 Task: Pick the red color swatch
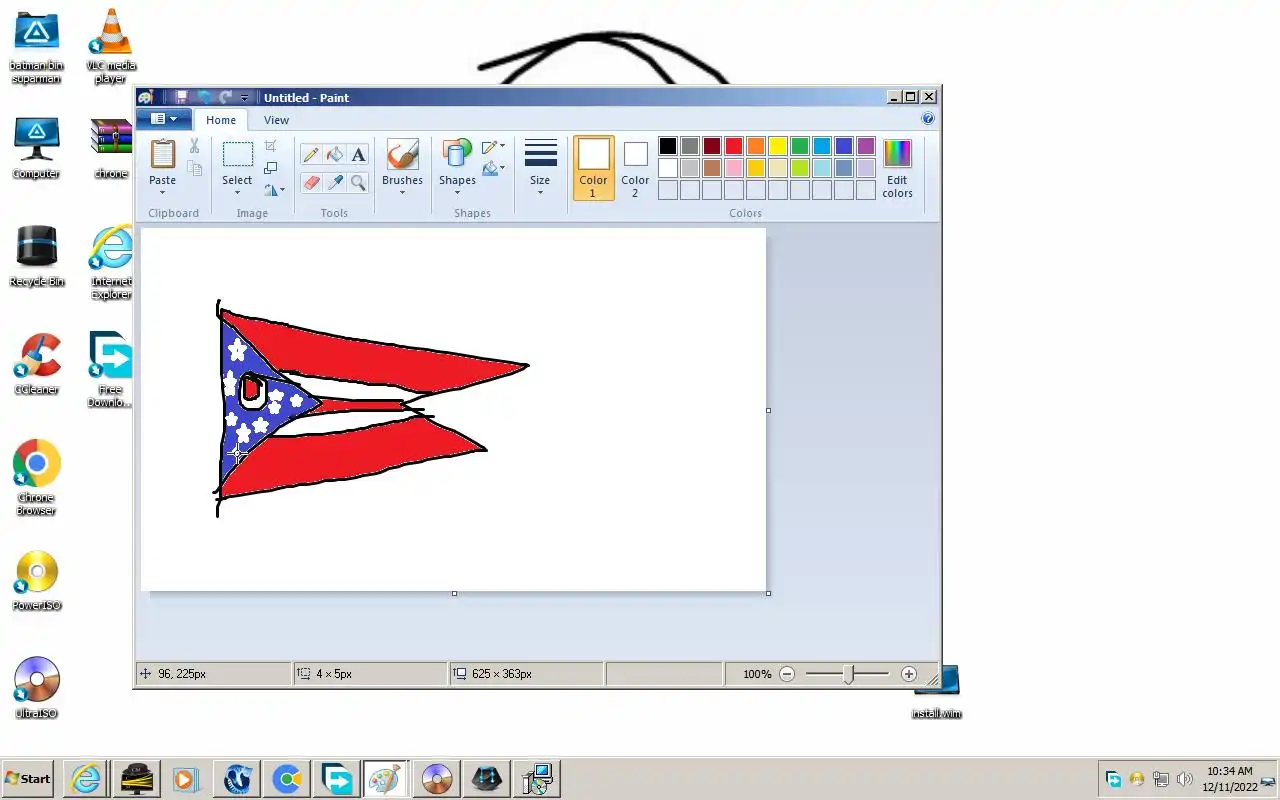pos(734,146)
